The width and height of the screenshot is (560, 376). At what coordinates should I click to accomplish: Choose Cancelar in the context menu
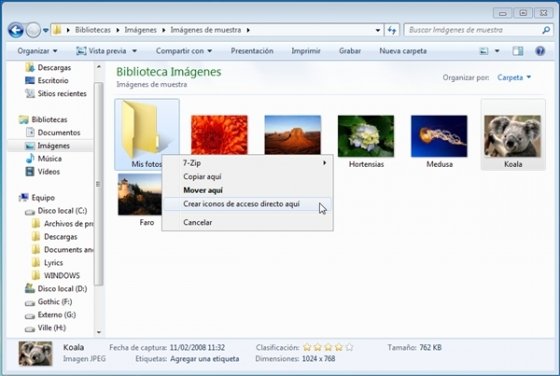[x=247, y=222]
